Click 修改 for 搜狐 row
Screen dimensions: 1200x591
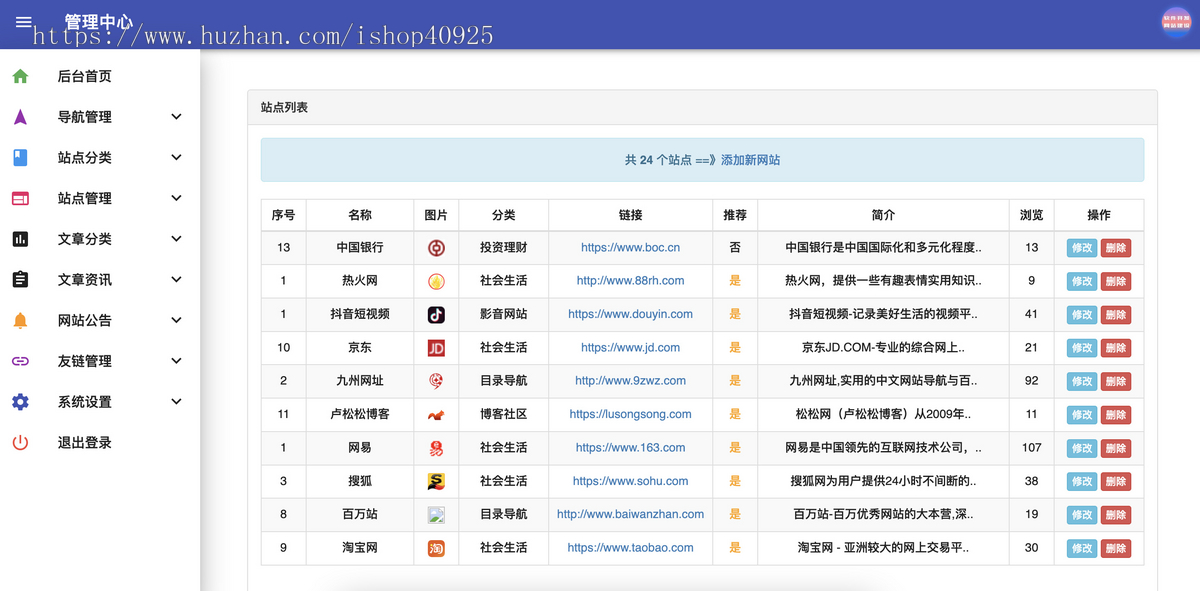coord(1082,482)
